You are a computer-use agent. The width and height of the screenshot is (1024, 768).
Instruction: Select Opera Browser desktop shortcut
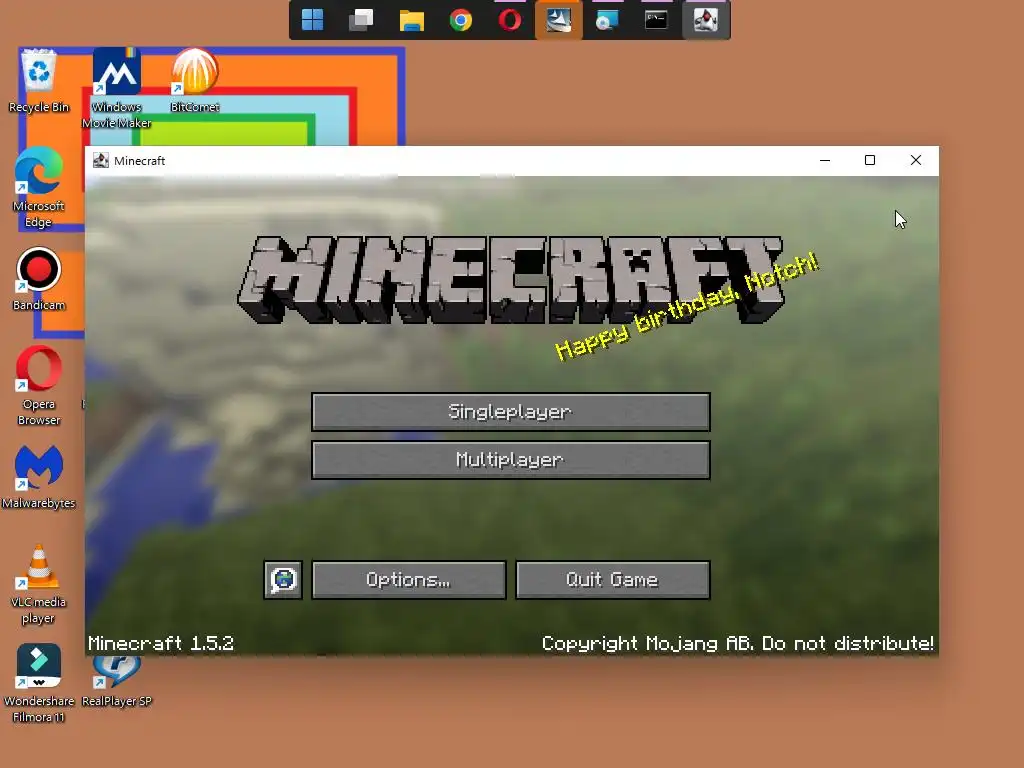tap(39, 386)
